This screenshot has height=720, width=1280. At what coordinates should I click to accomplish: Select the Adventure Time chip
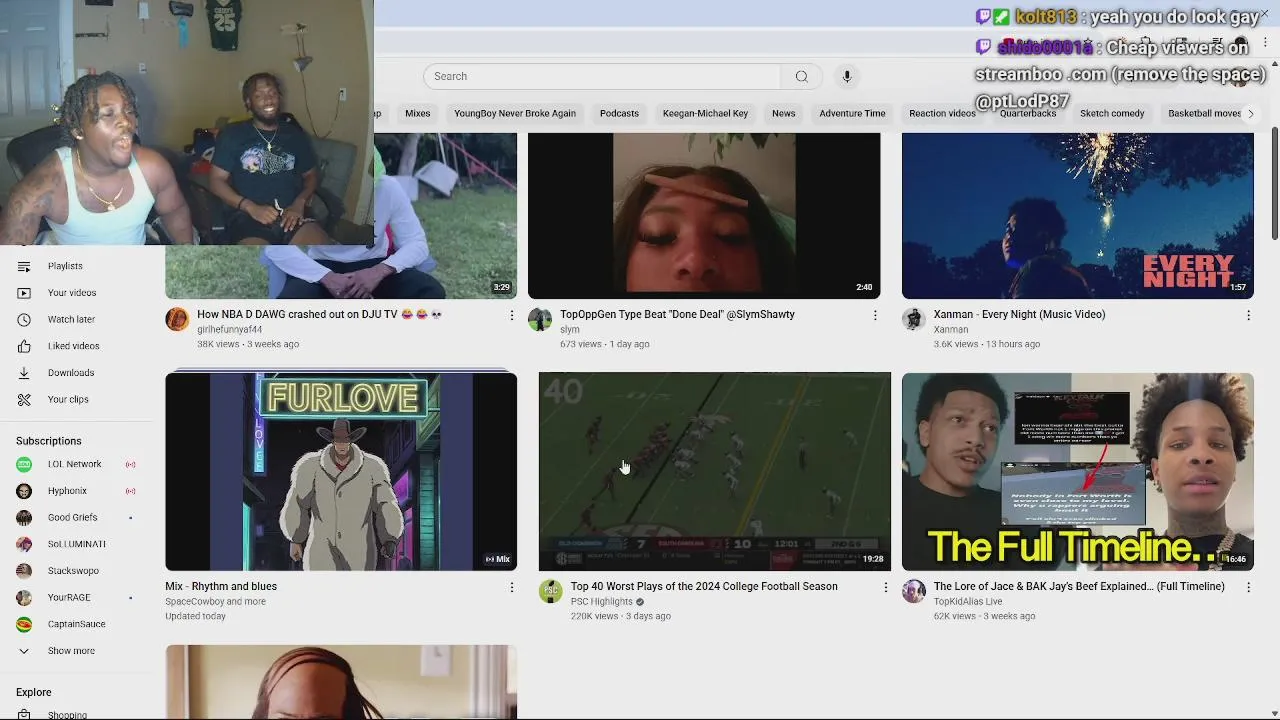pyautogui.click(x=852, y=114)
